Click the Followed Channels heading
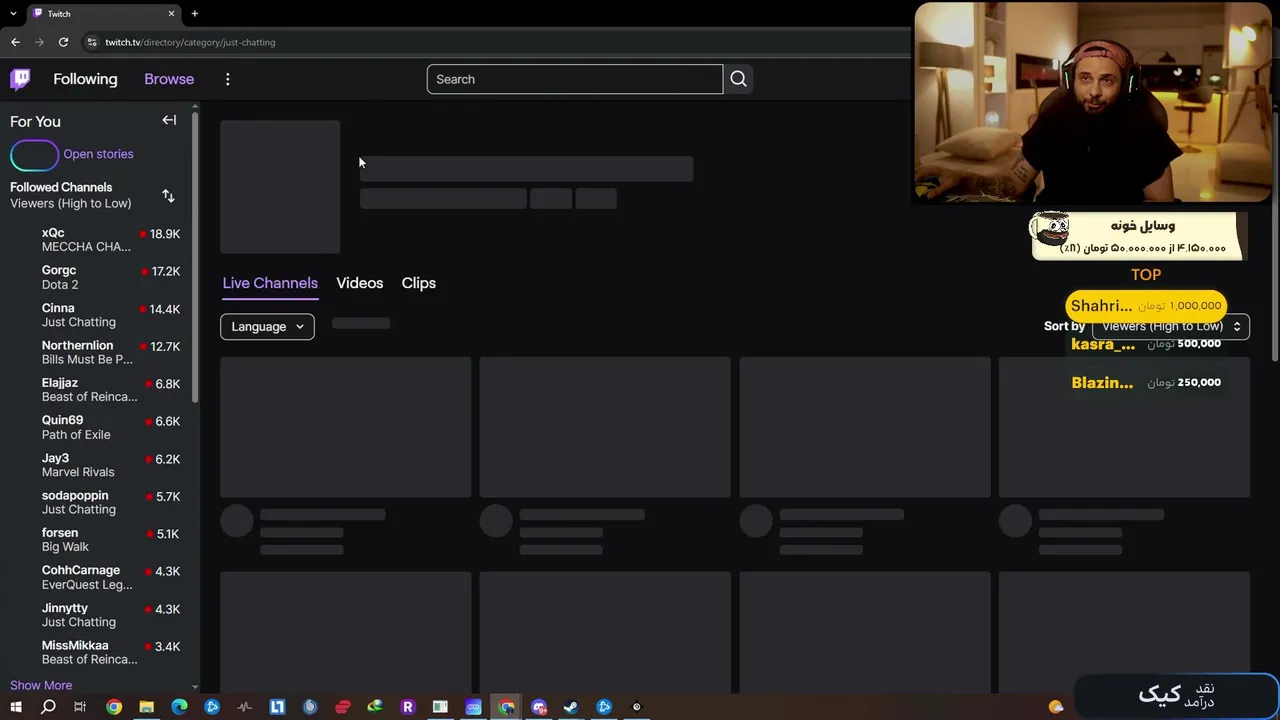Image resolution: width=1280 pixels, height=720 pixels. pyautogui.click(x=61, y=187)
